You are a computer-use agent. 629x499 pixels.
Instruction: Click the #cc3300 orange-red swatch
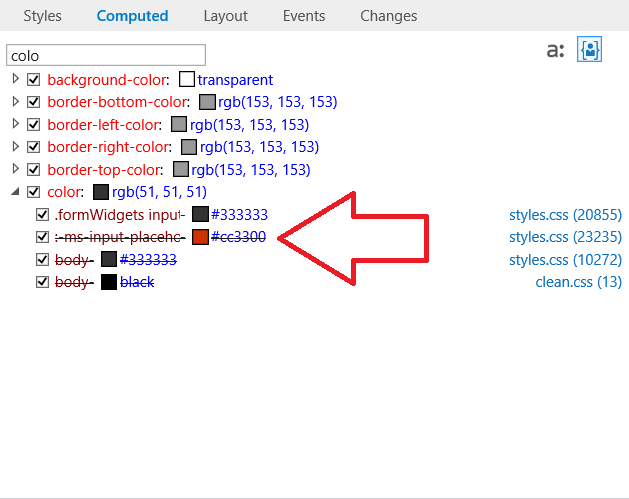point(200,237)
